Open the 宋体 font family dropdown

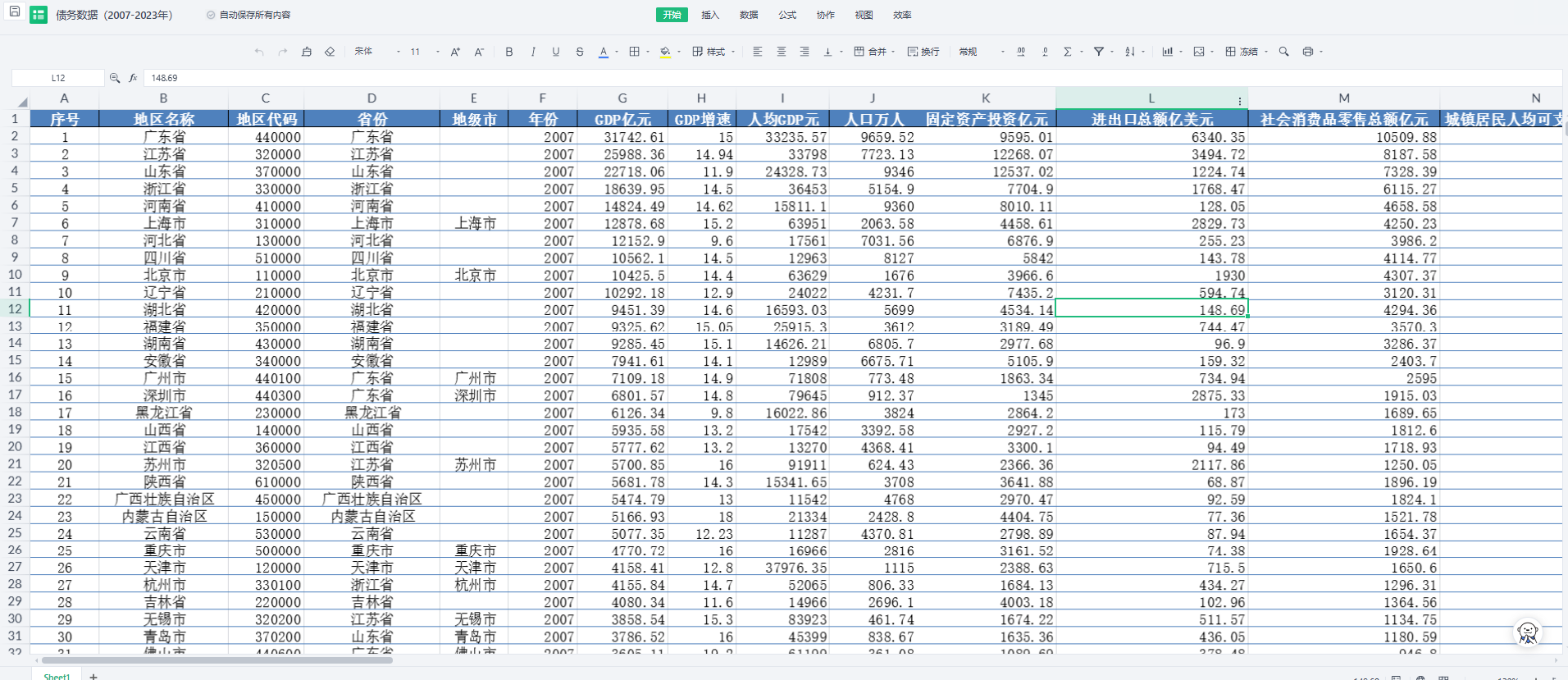pos(377,52)
